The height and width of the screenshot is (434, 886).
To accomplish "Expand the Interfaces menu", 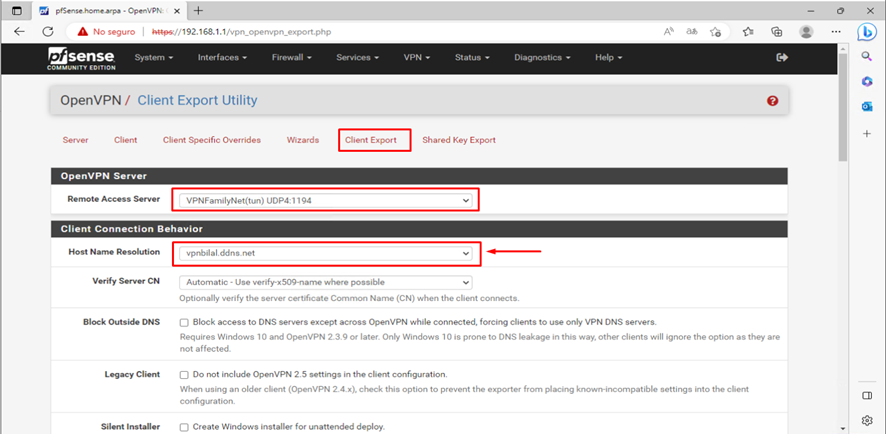I will pos(222,58).
